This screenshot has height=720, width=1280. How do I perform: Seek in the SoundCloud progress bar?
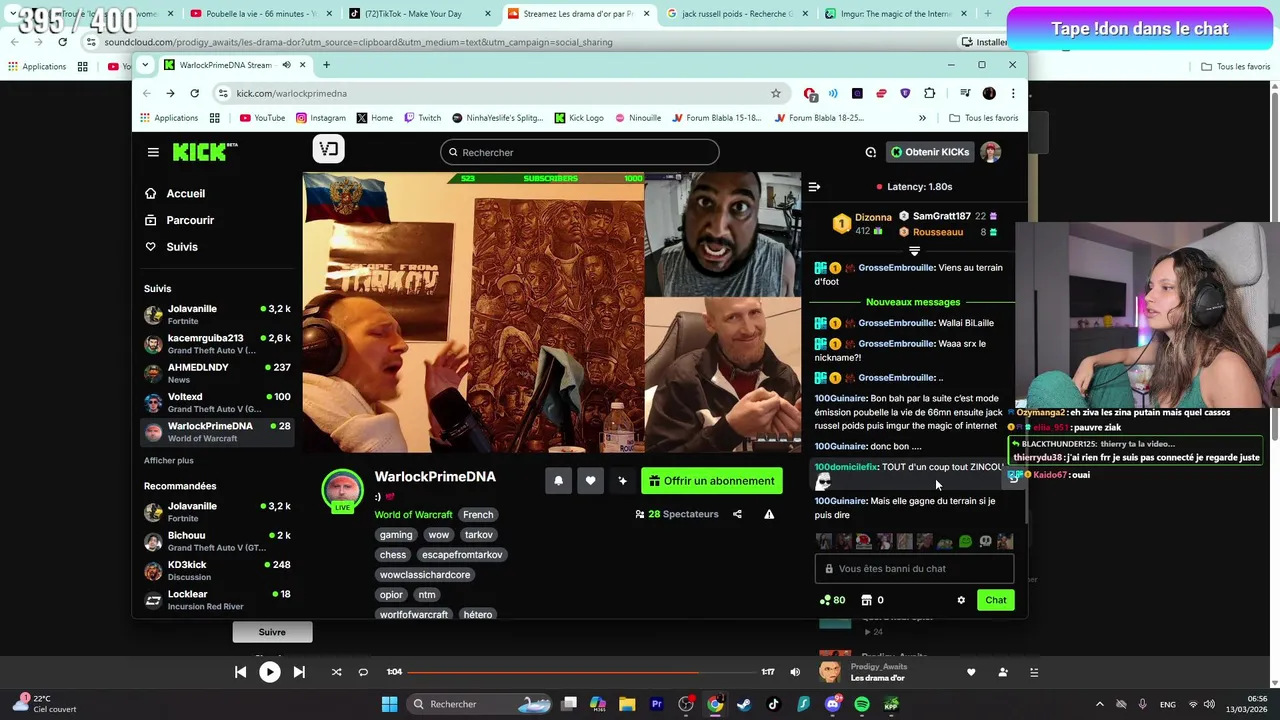tap(581, 672)
